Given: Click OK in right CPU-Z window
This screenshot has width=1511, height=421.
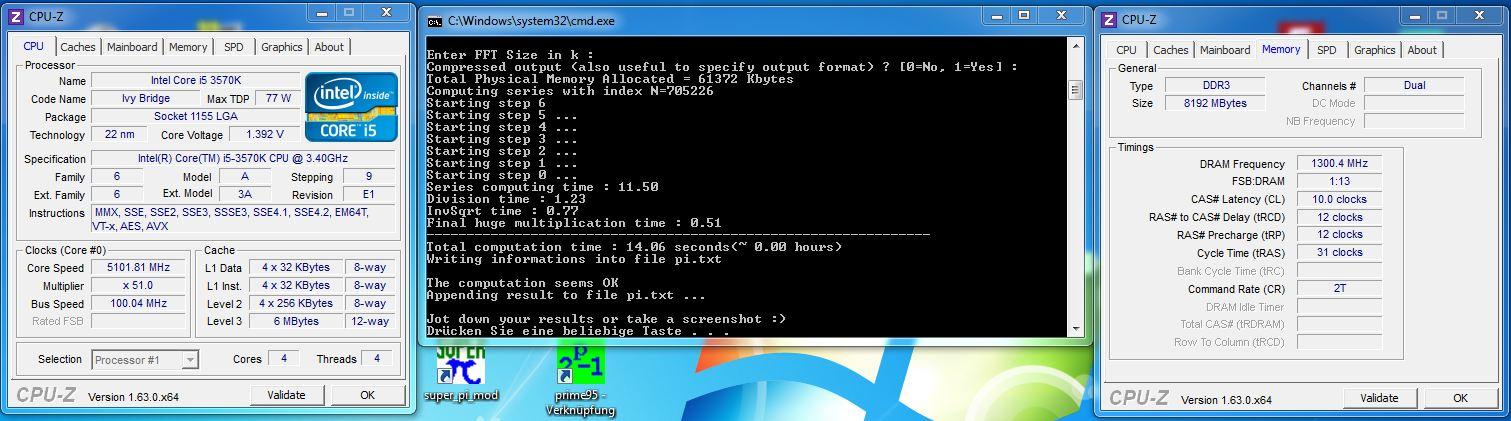Looking at the screenshot, I should click(x=1460, y=398).
